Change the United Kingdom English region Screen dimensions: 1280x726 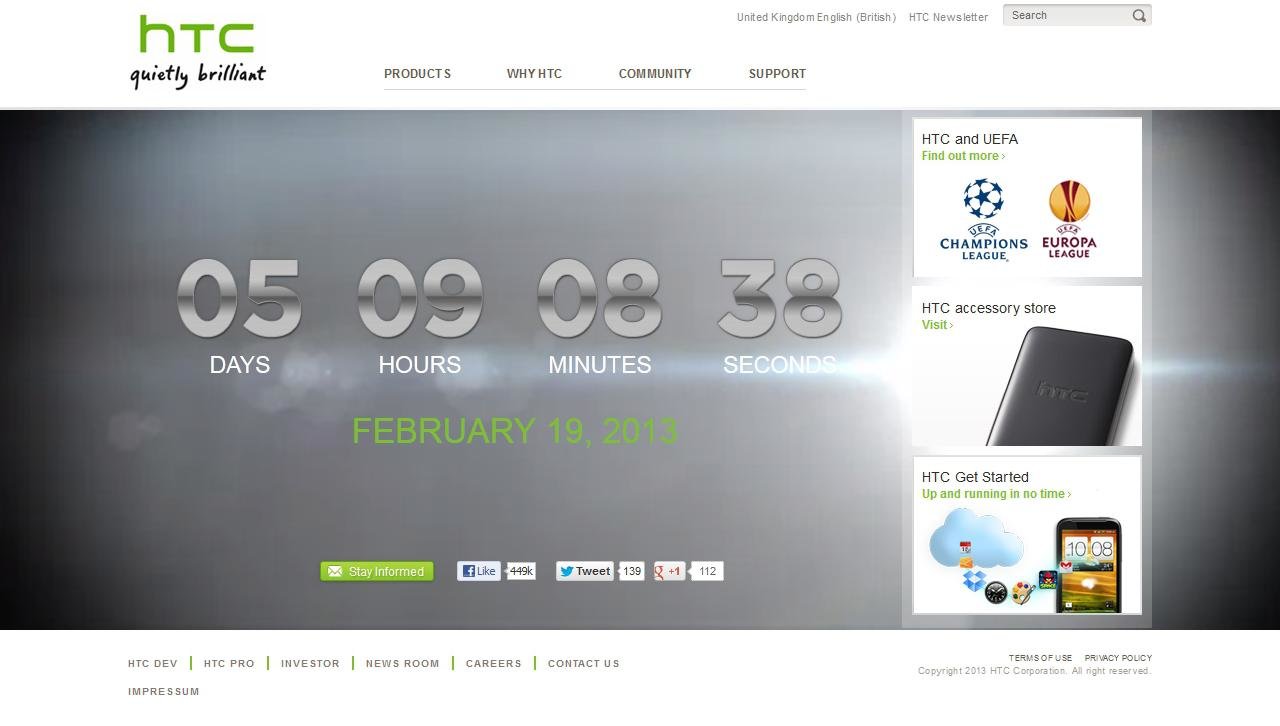coord(816,17)
